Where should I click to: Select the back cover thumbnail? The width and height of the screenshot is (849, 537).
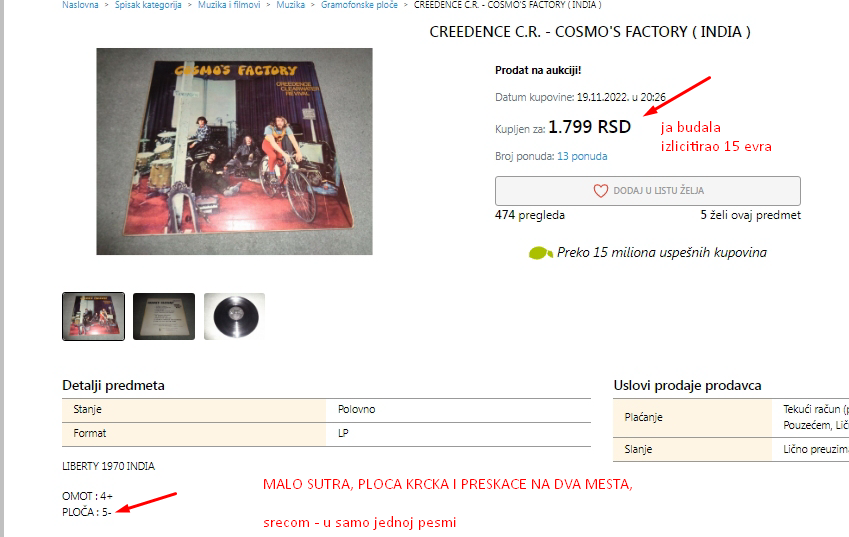[164, 317]
